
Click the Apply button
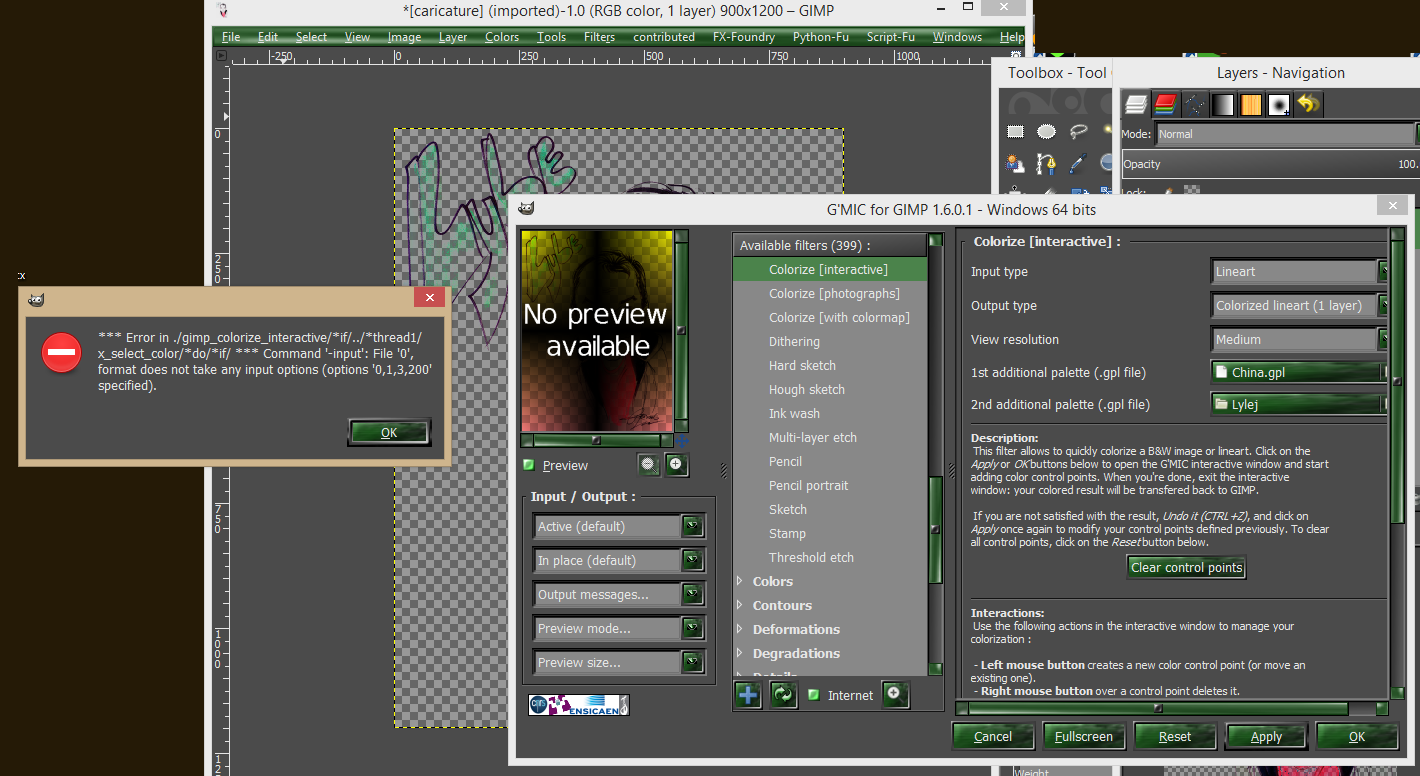[1266, 736]
